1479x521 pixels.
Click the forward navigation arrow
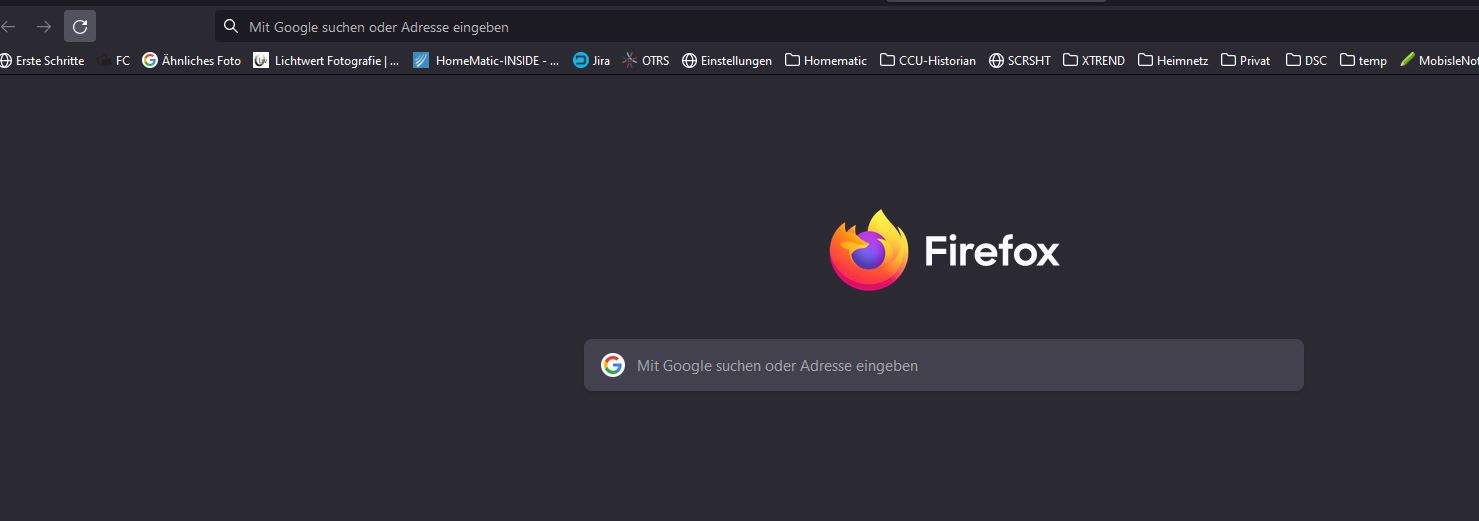(43, 26)
